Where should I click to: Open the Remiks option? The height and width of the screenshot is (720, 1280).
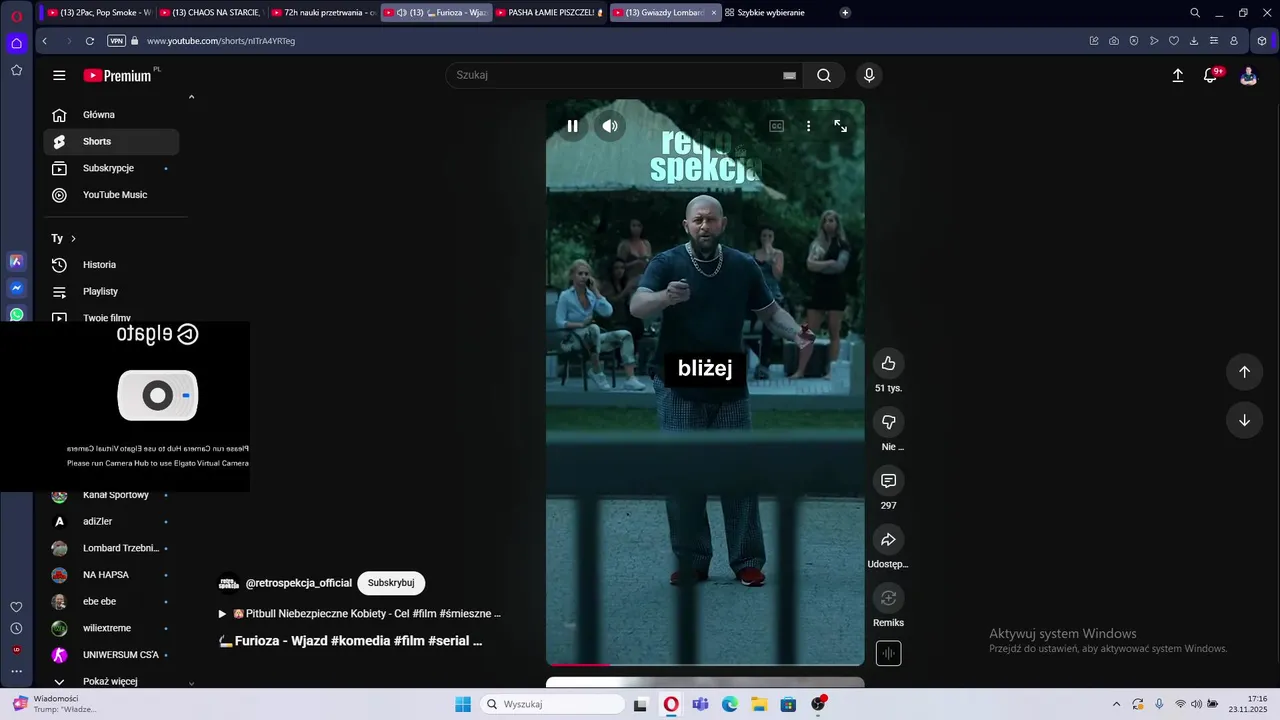coord(888,598)
